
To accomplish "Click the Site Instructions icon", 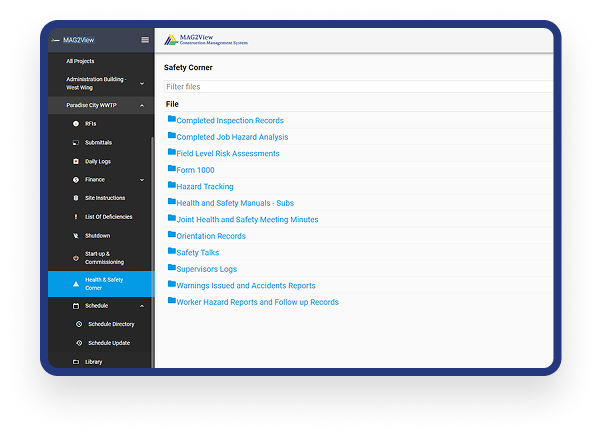I will click(x=76, y=198).
